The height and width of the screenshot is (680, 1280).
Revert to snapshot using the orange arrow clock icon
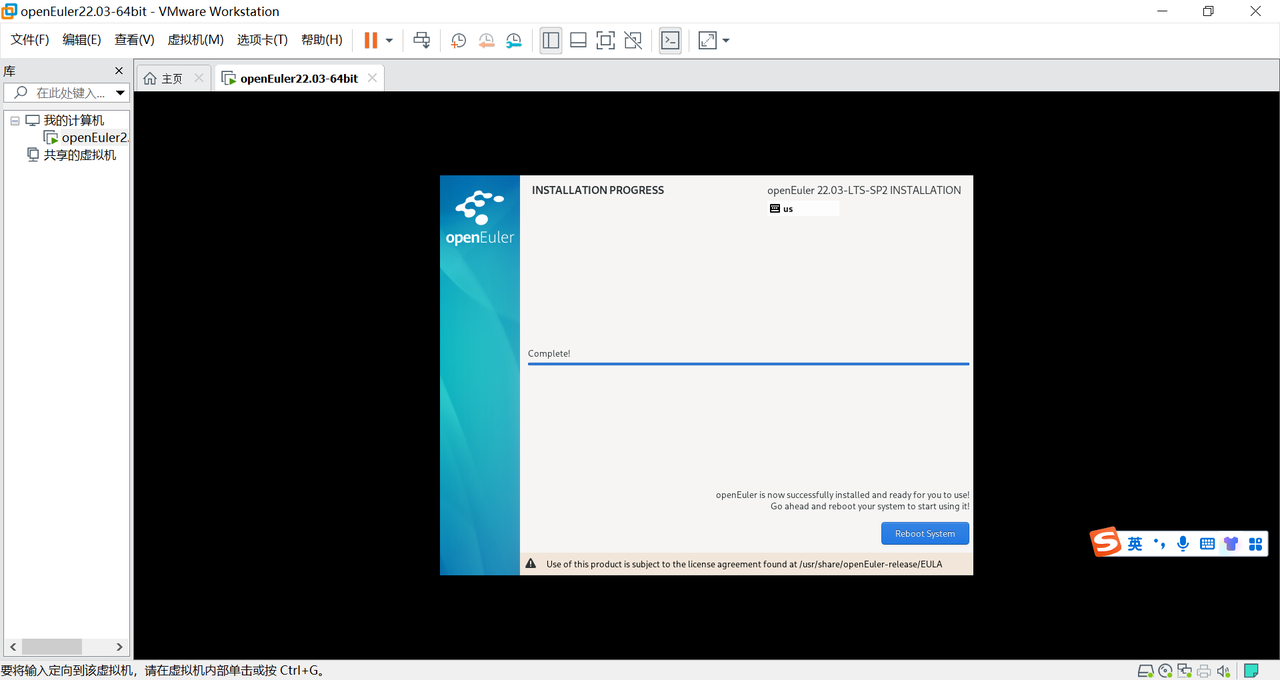(x=486, y=40)
